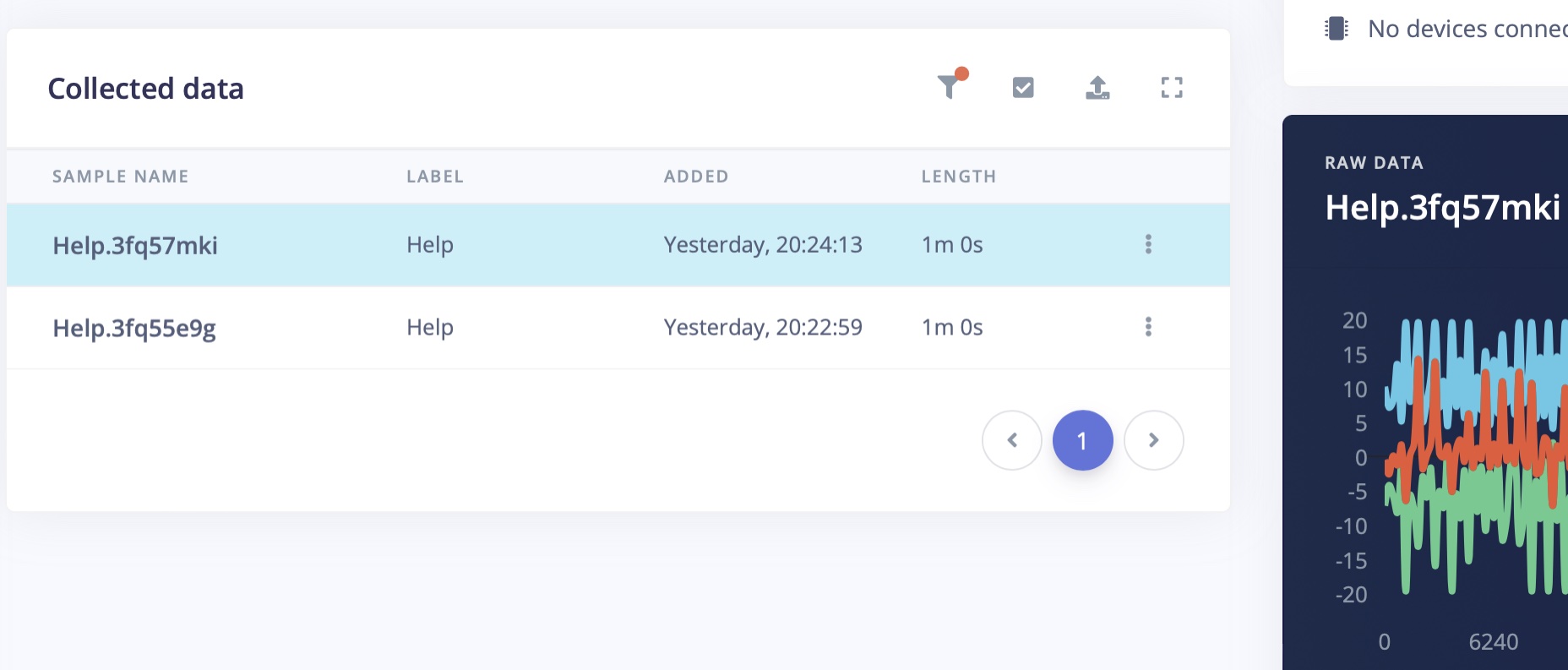Screen dimensions: 1568x670
Task: Click the Help label of the Help.3fq55e9g row
Action: click(x=430, y=328)
